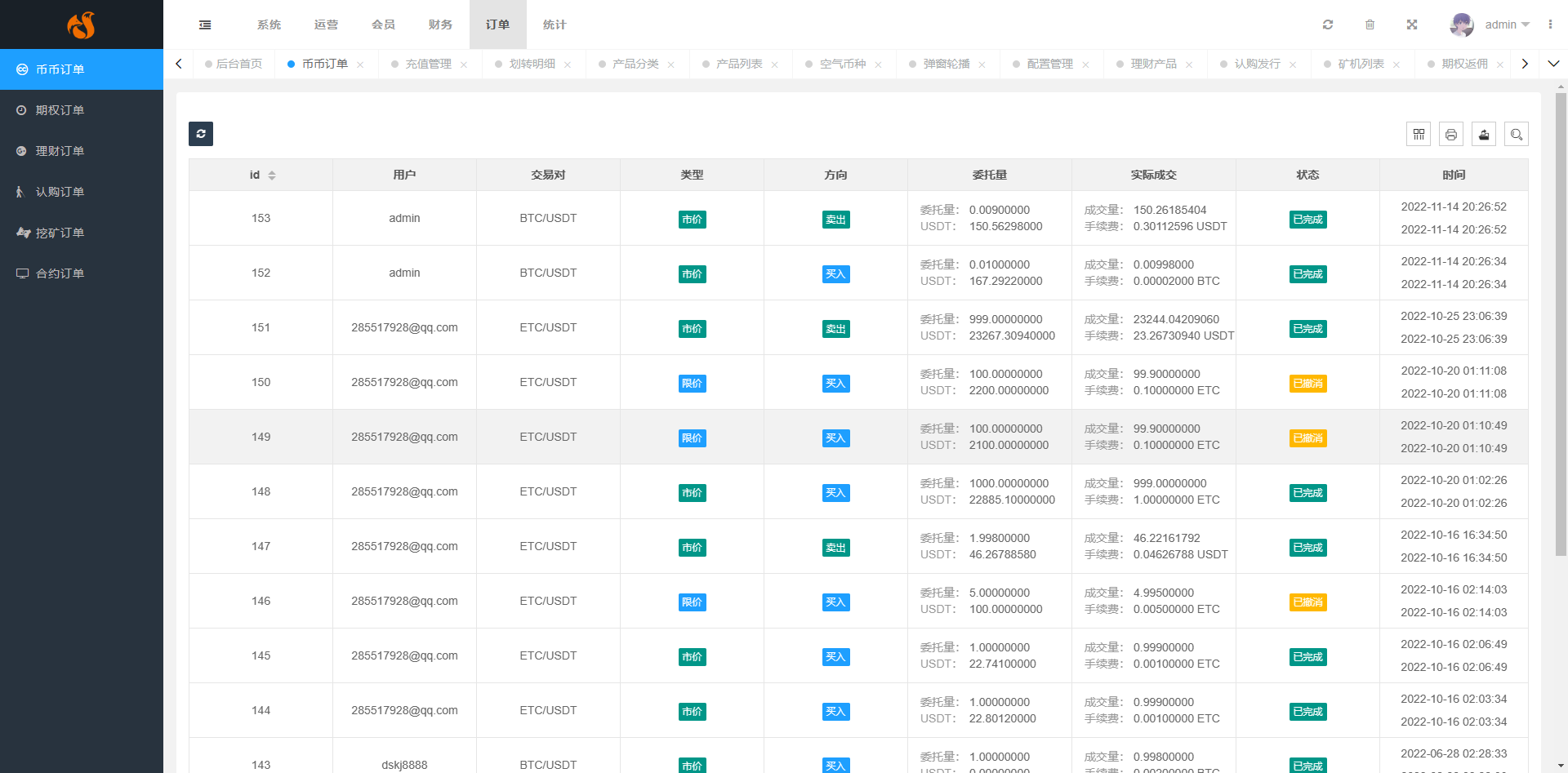Open 运营 top menu
Viewport: 1568px width, 773px height.
[326, 24]
